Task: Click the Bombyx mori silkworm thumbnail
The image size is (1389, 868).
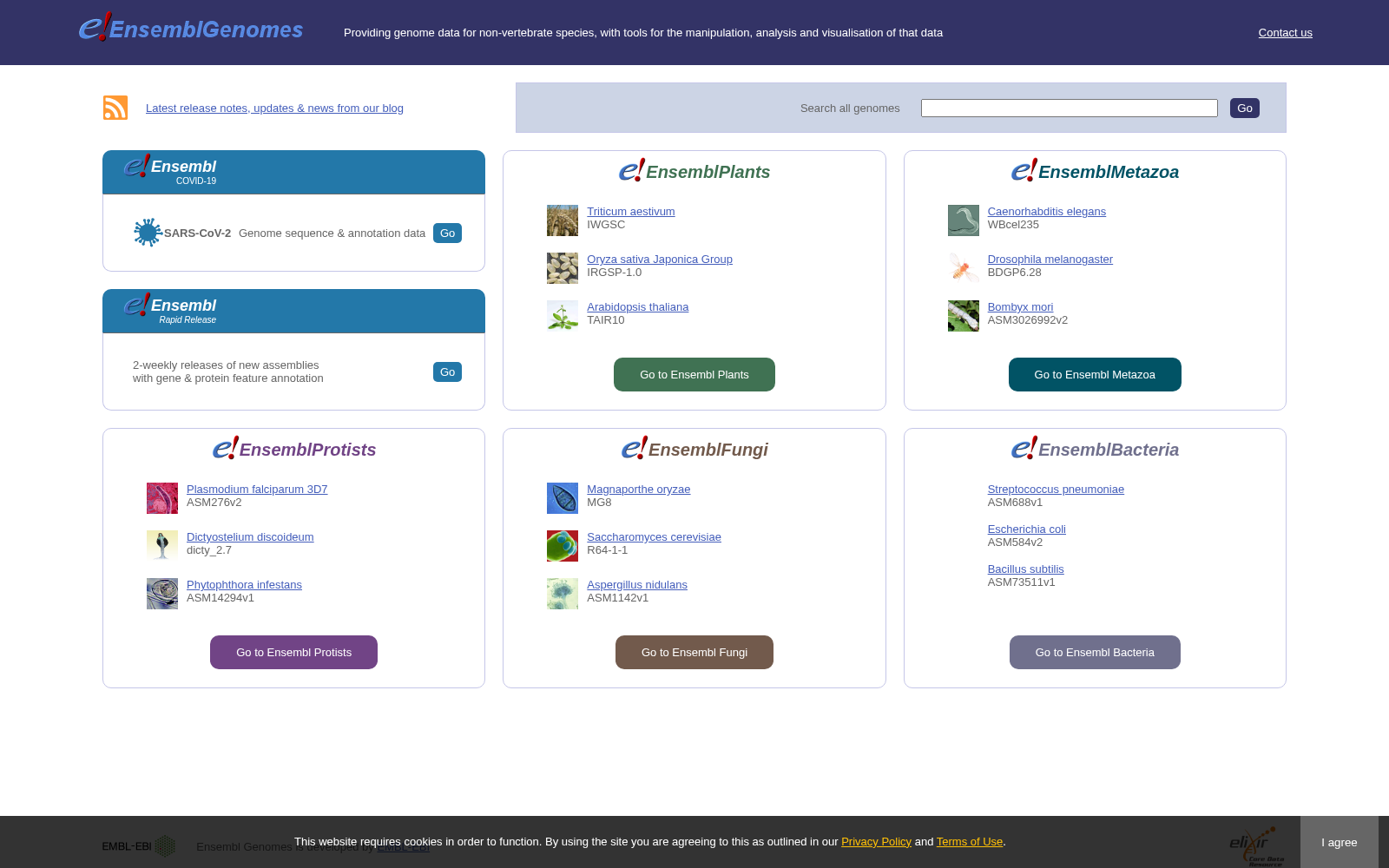Action: (964, 316)
